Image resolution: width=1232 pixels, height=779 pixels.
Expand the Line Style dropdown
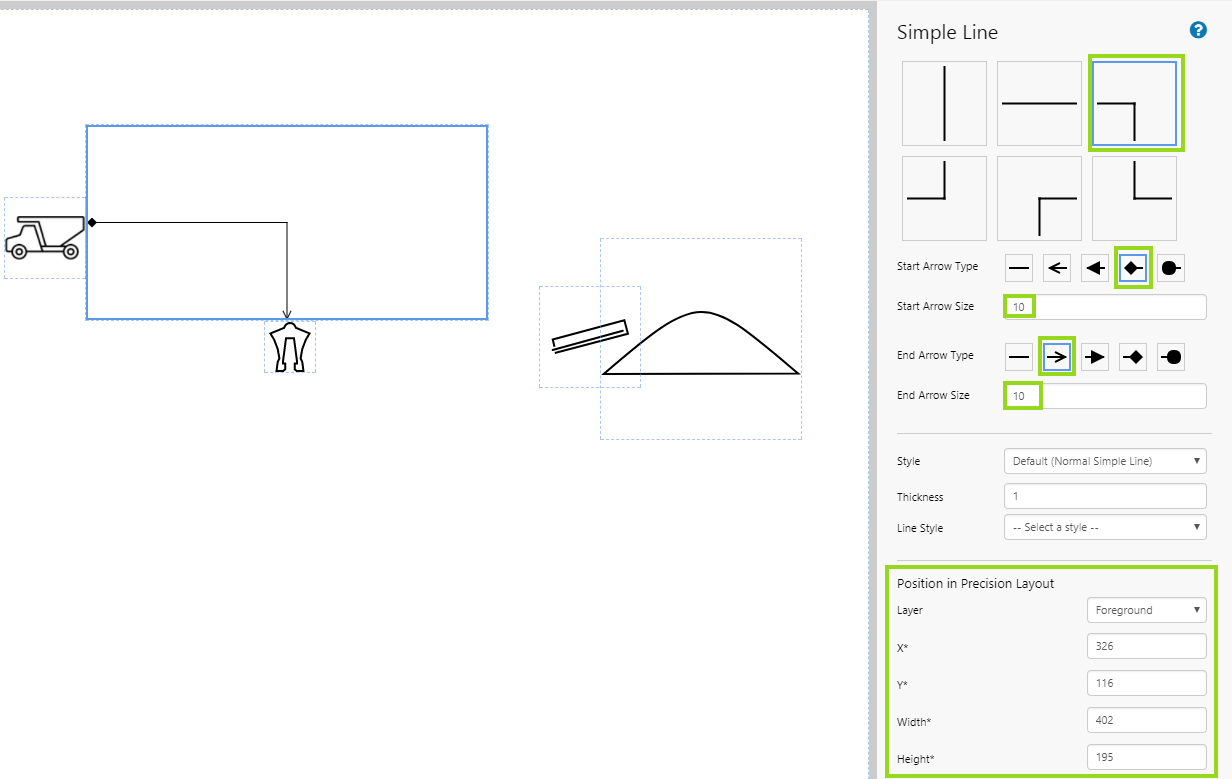(1105, 527)
